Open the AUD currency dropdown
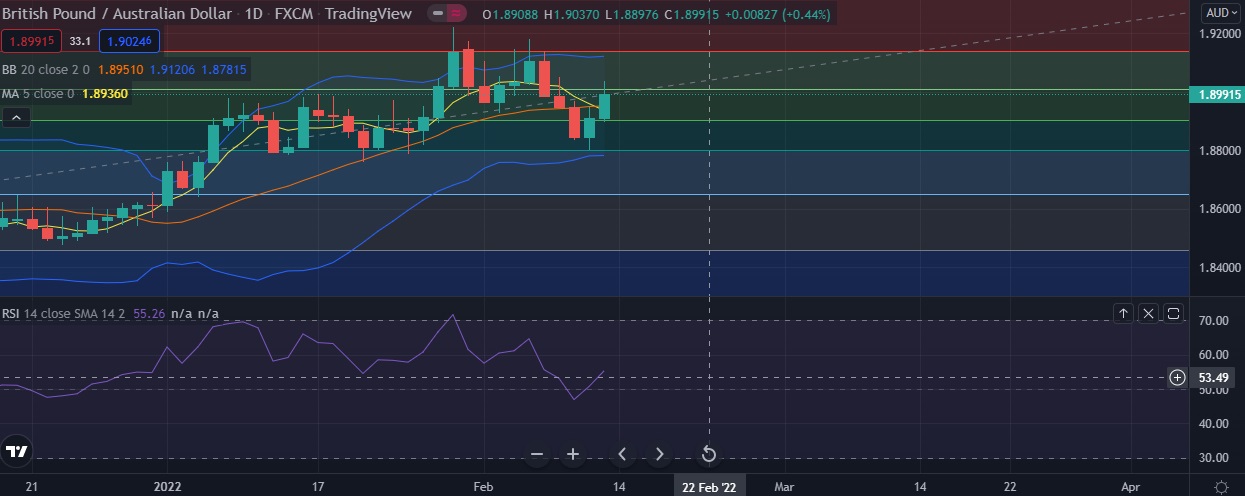The image size is (1245, 496). 1221,13
